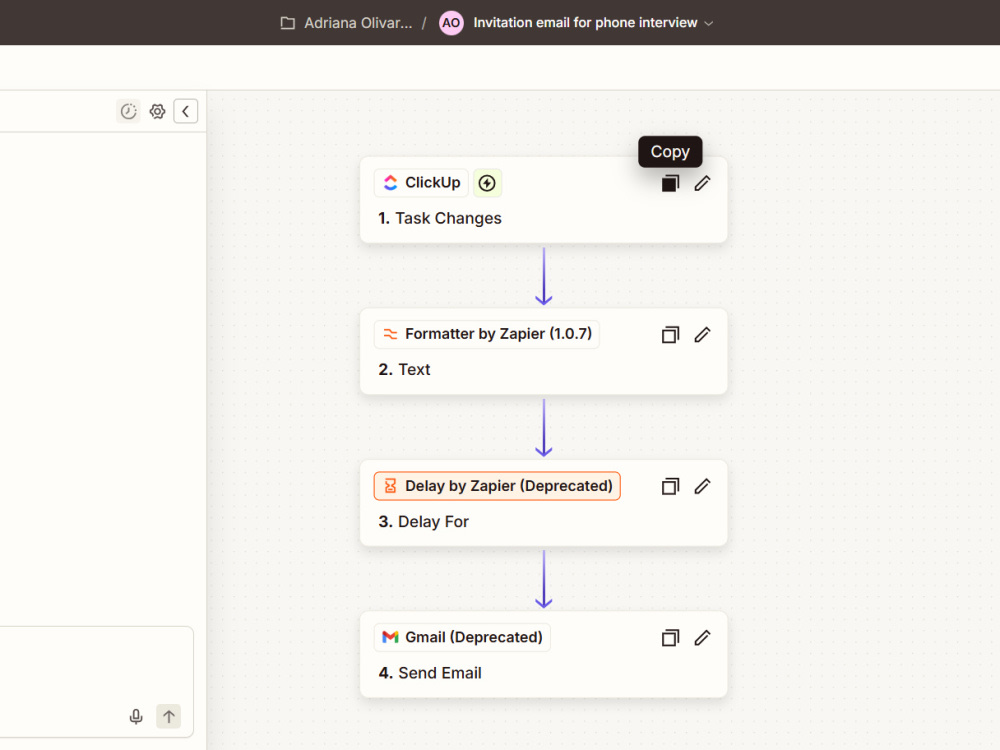The width and height of the screenshot is (1000, 750).
Task: Collapse the left side panel
Action: 186,111
